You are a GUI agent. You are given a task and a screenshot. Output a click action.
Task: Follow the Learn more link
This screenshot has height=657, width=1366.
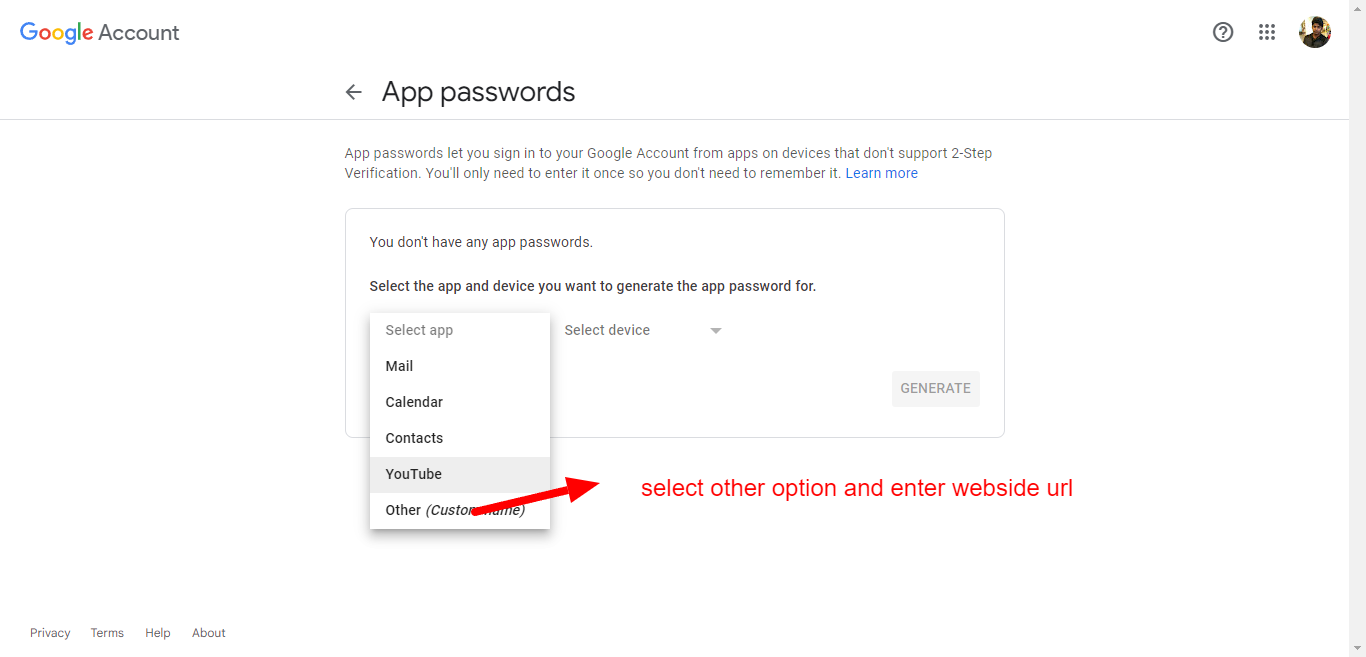click(x=881, y=173)
